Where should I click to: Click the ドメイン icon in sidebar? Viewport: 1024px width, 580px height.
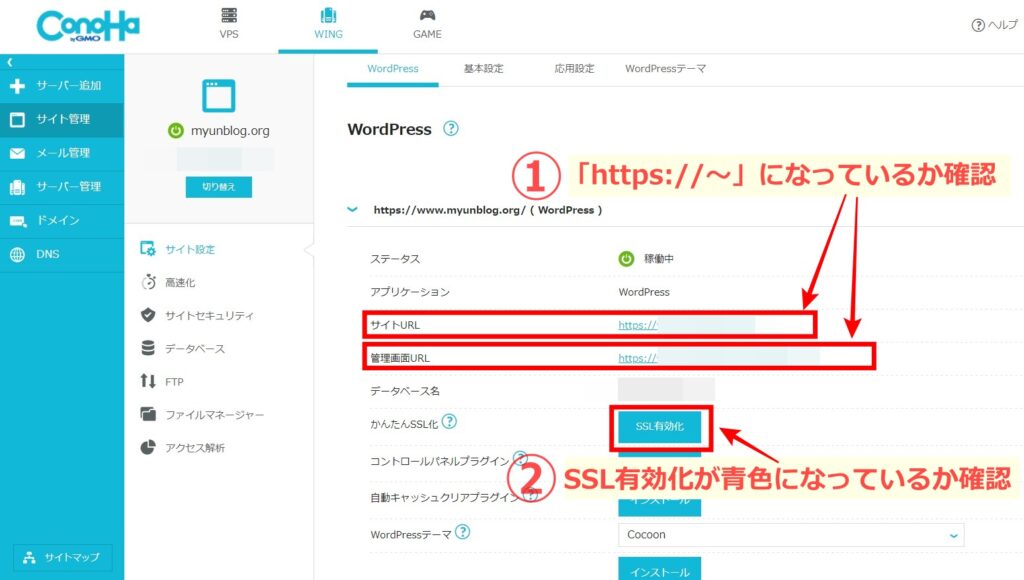(18, 221)
